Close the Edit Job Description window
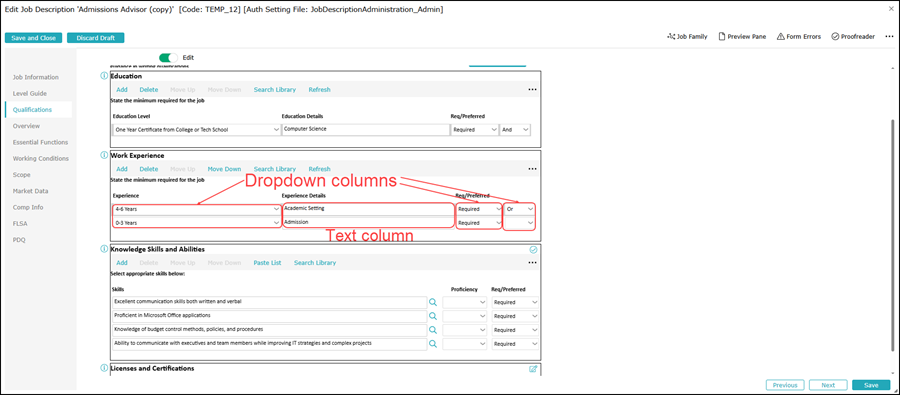 [x=891, y=10]
